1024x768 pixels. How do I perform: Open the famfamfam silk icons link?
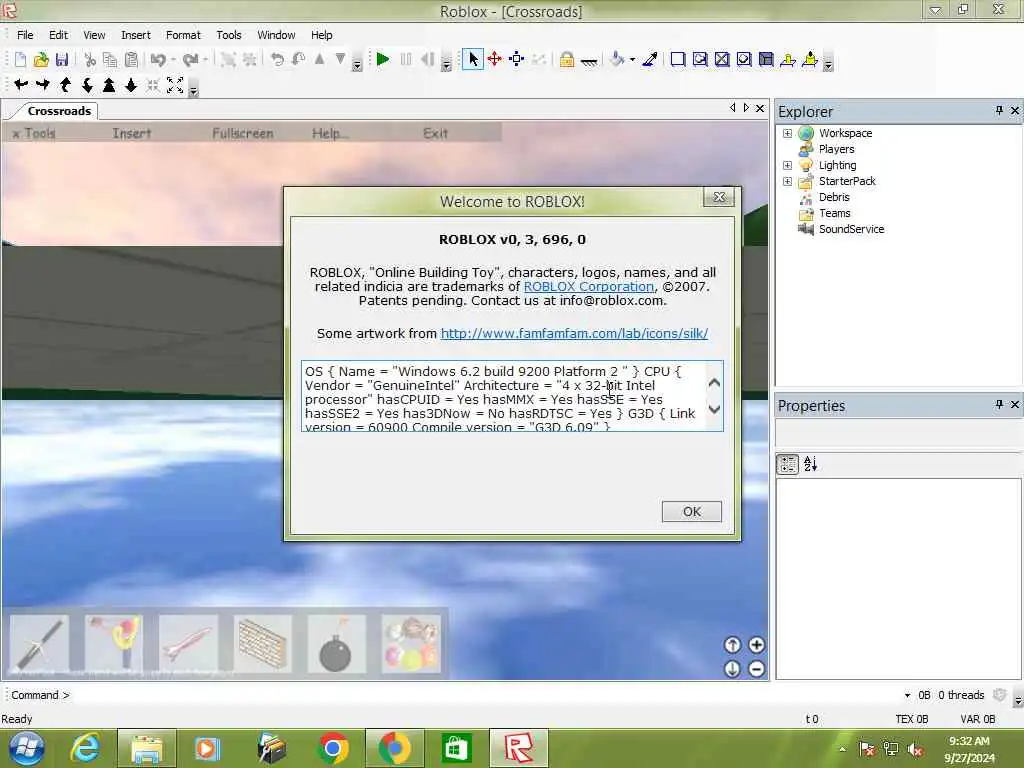coord(574,334)
